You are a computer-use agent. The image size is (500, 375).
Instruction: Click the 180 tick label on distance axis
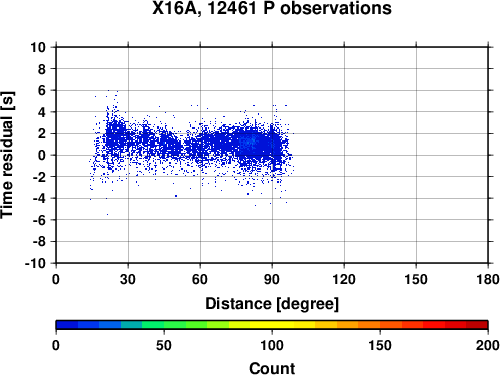(x=488, y=279)
